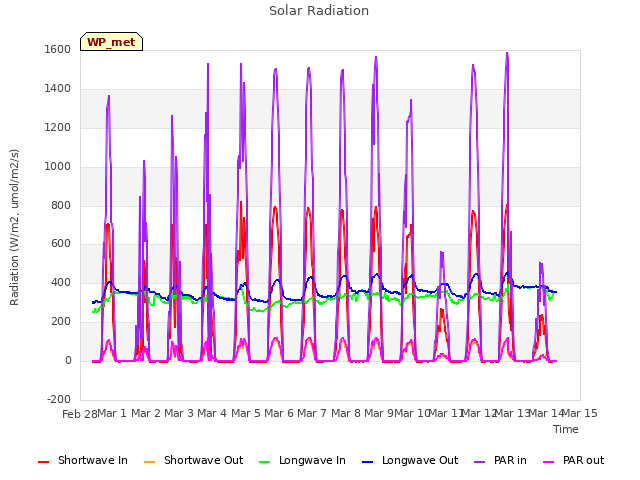Click the Mar 7 x-axis label
Viewport: 640px width, 480px height.
tap(312, 413)
